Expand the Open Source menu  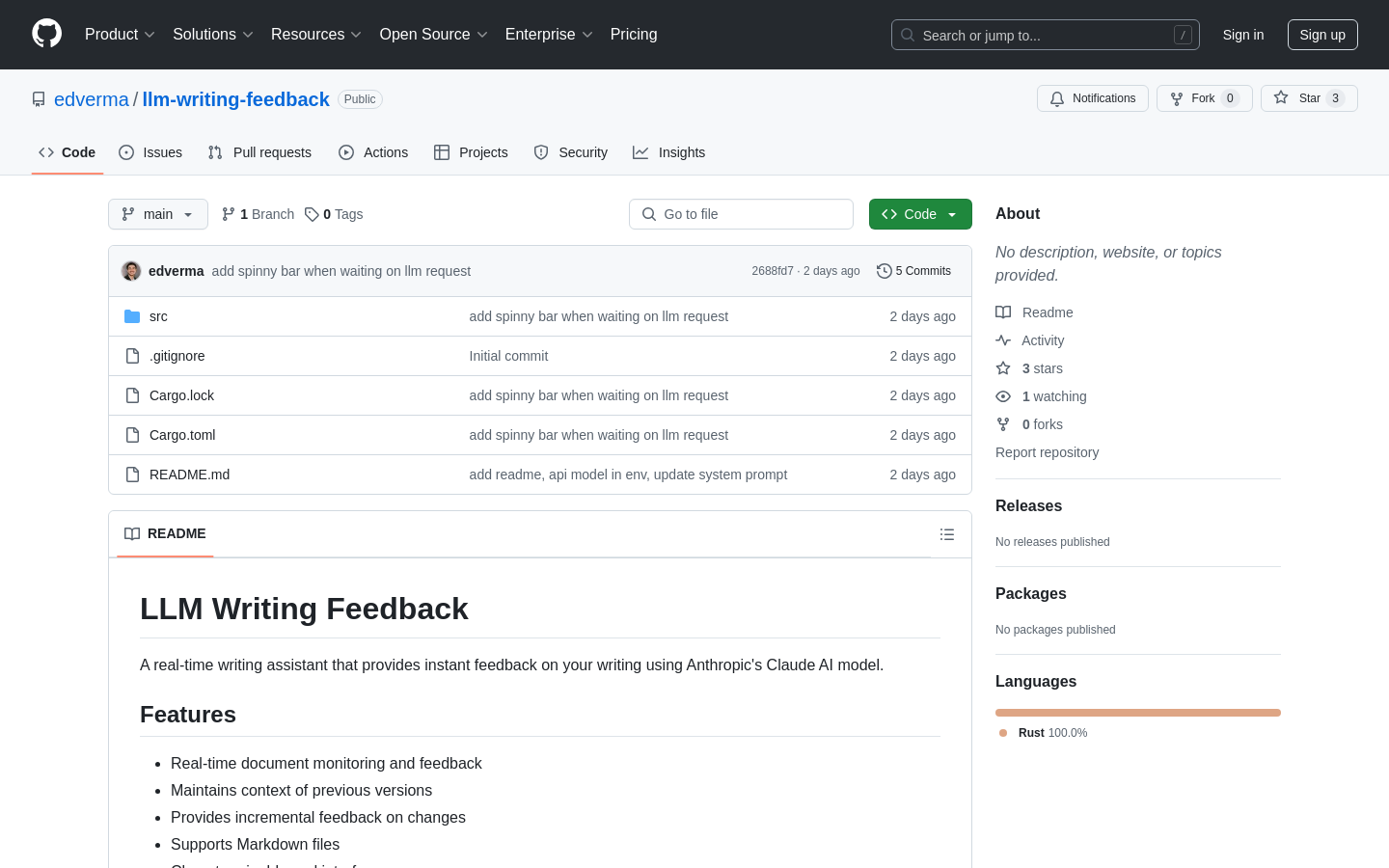[x=433, y=35]
